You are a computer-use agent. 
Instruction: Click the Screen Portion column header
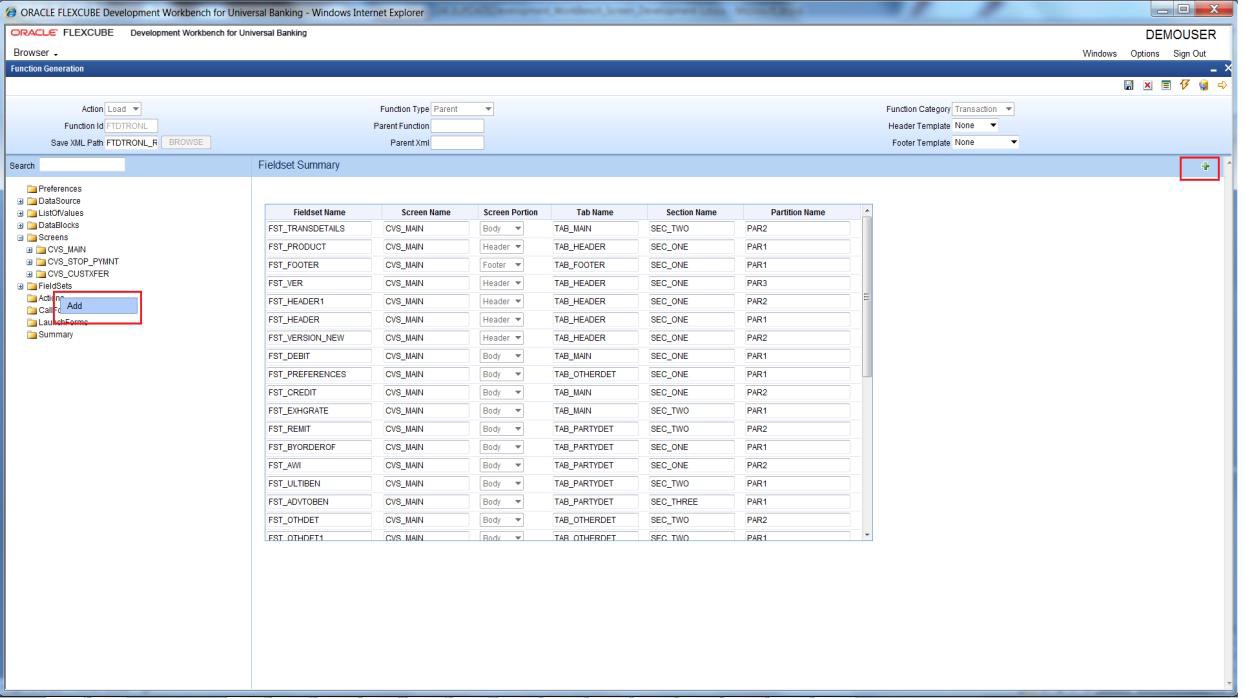[510, 212]
